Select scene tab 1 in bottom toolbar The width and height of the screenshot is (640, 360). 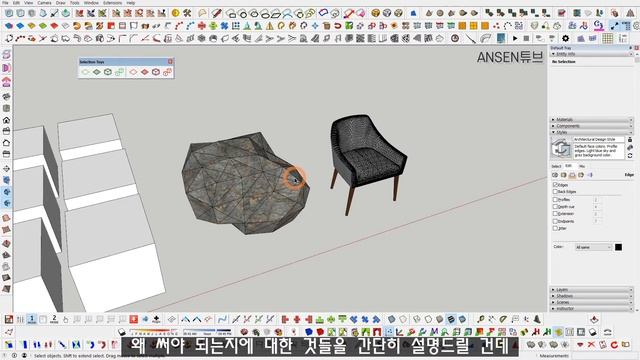(32, 319)
